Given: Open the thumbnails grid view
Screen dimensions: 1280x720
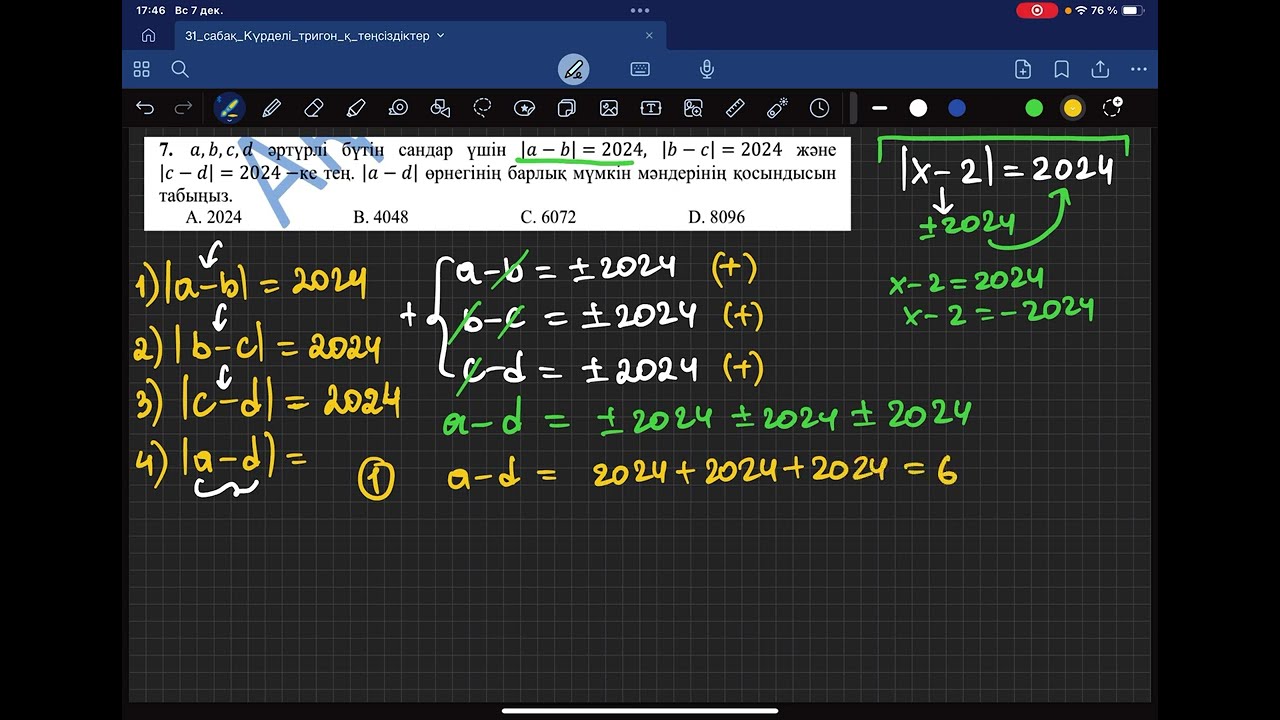Looking at the screenshot, I should (x=142, y=69).
